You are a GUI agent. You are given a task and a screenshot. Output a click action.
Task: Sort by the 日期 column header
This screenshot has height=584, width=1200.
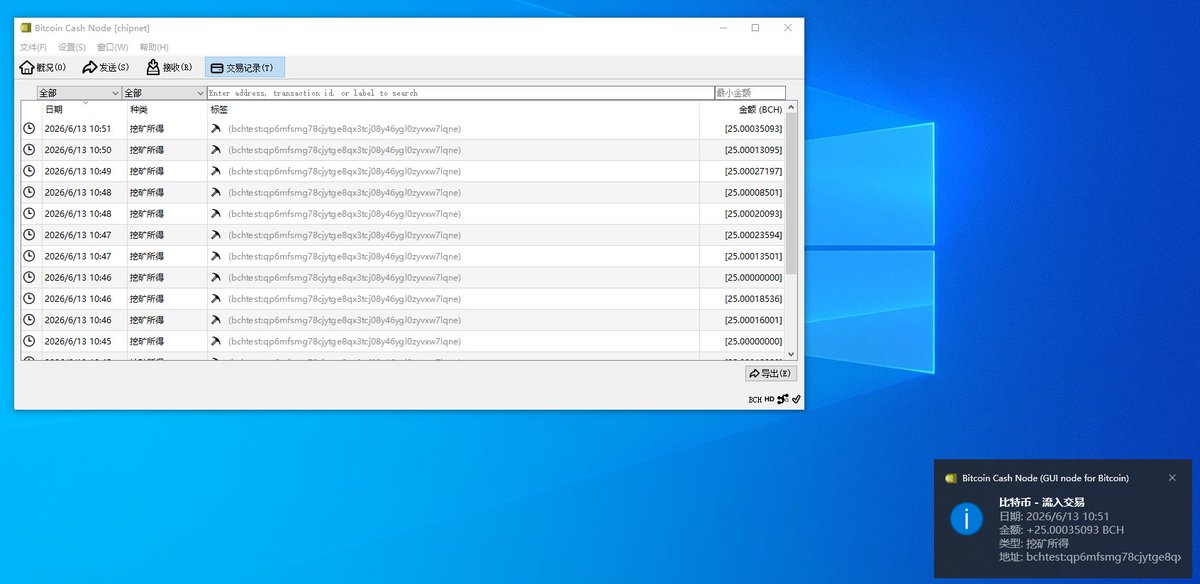pos(84,109)
